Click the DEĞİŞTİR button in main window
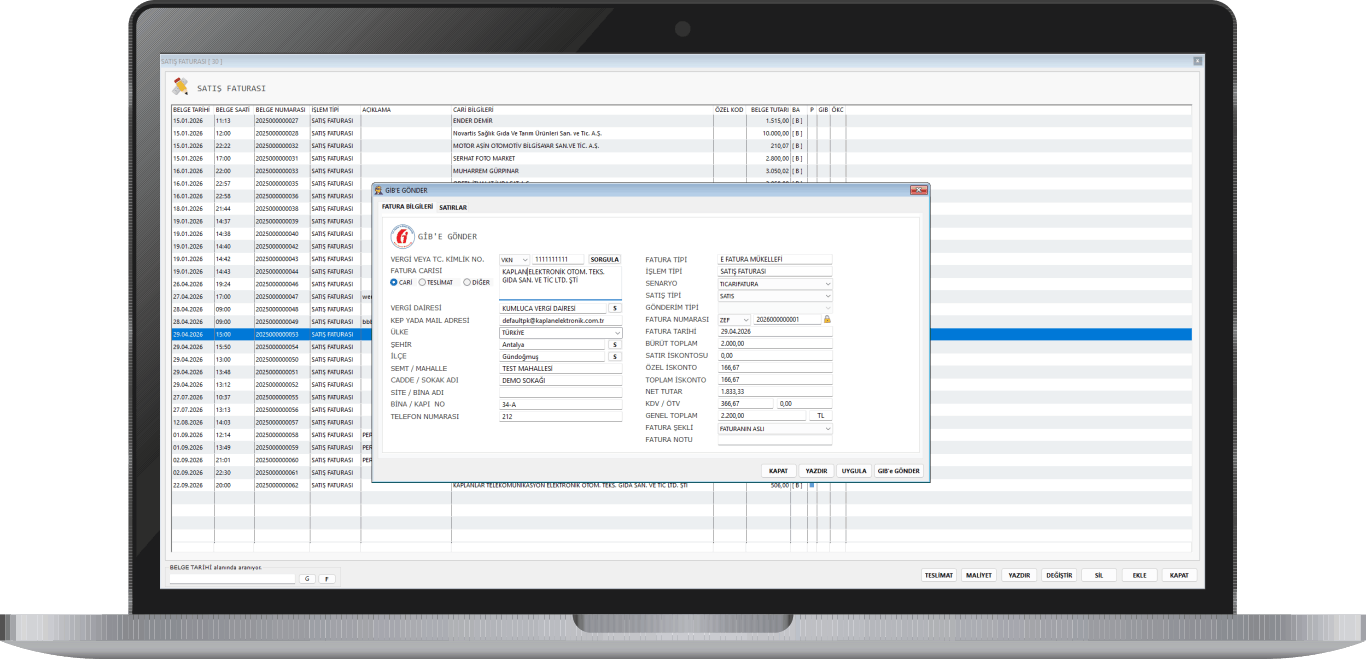This screenshot has width=1366, height=659. point(1059,575)
